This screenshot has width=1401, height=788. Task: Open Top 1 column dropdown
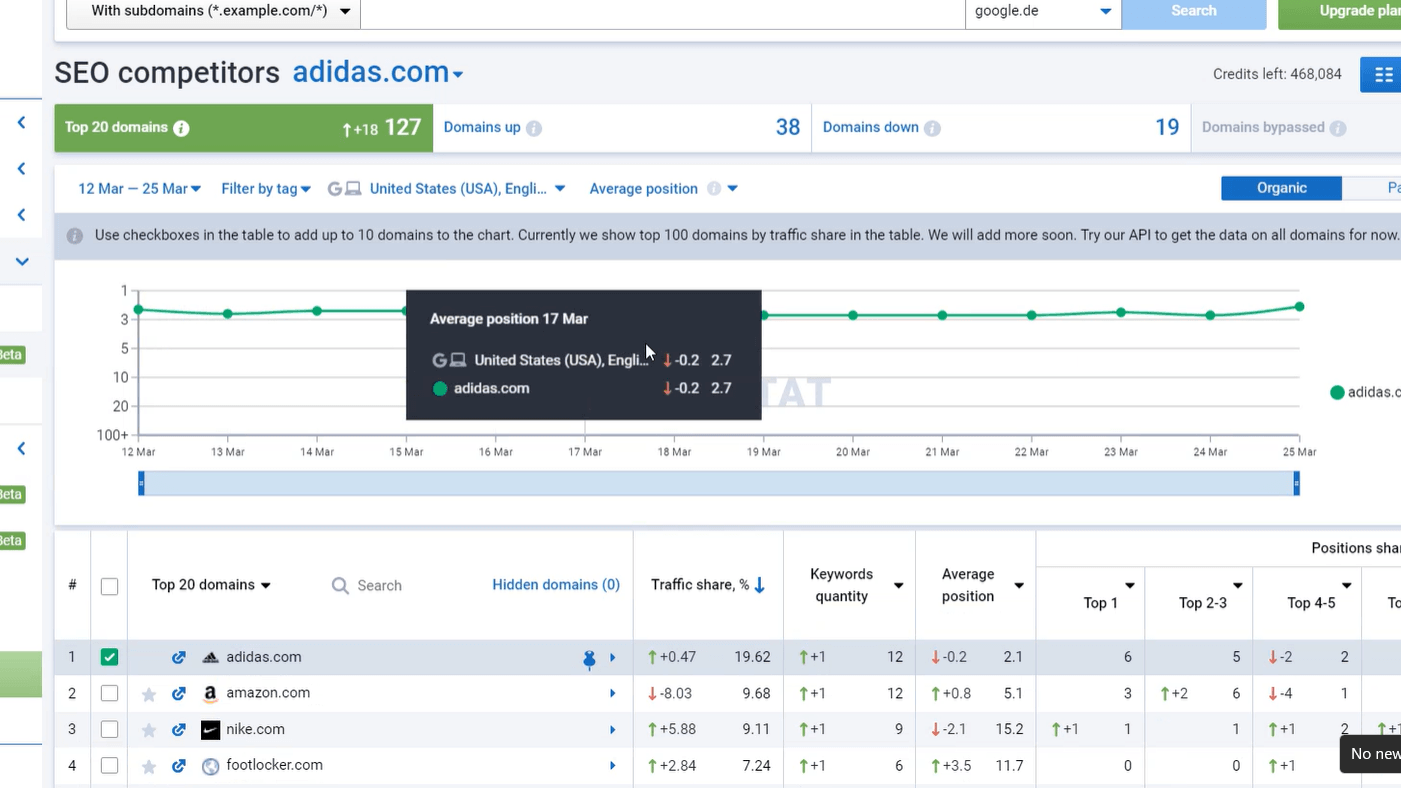(x=1130, y=586)
